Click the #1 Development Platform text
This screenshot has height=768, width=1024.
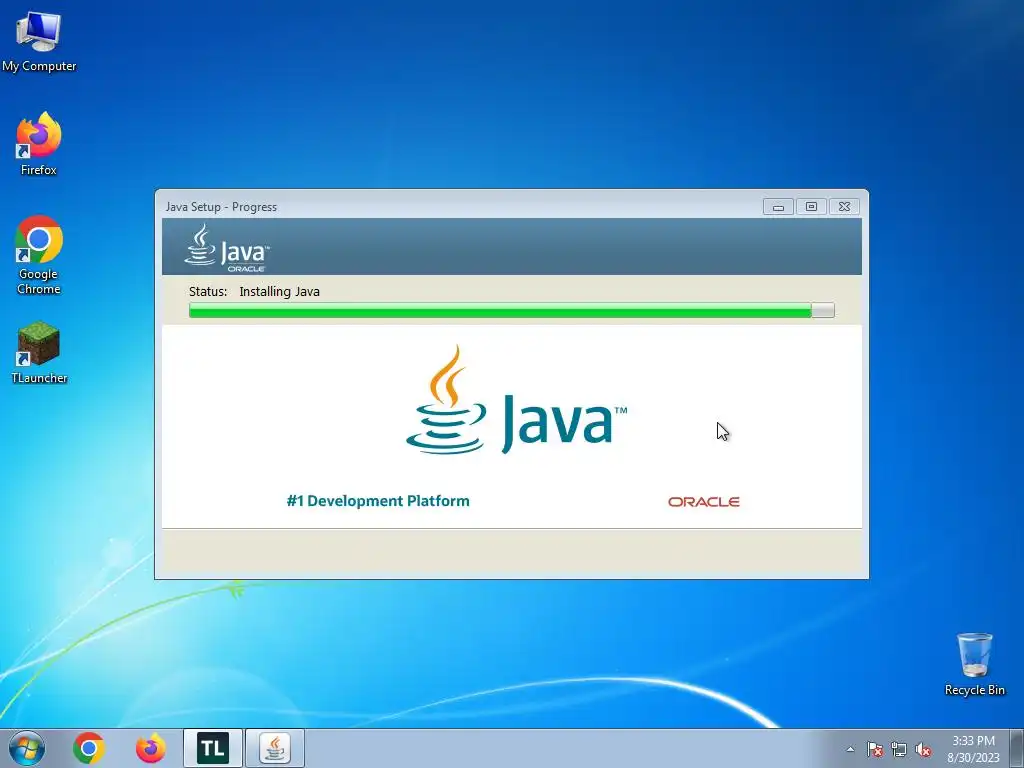(378, 501)
